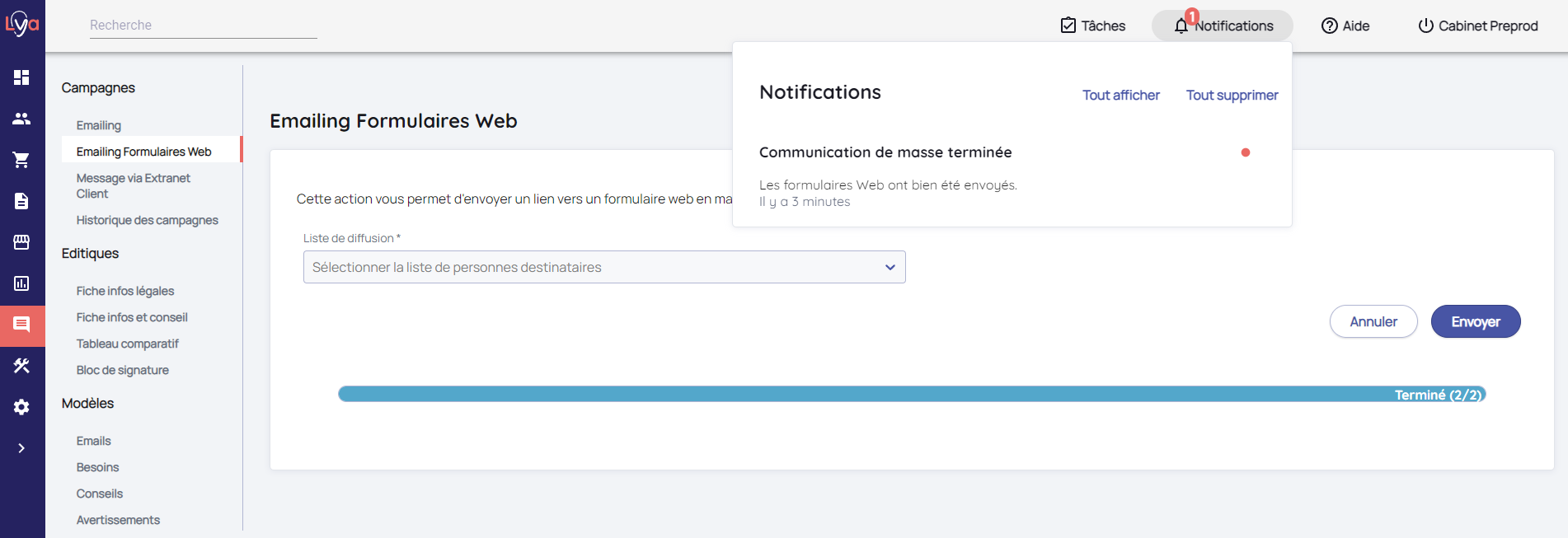Click the shopping cart sidebar icon

21,160
